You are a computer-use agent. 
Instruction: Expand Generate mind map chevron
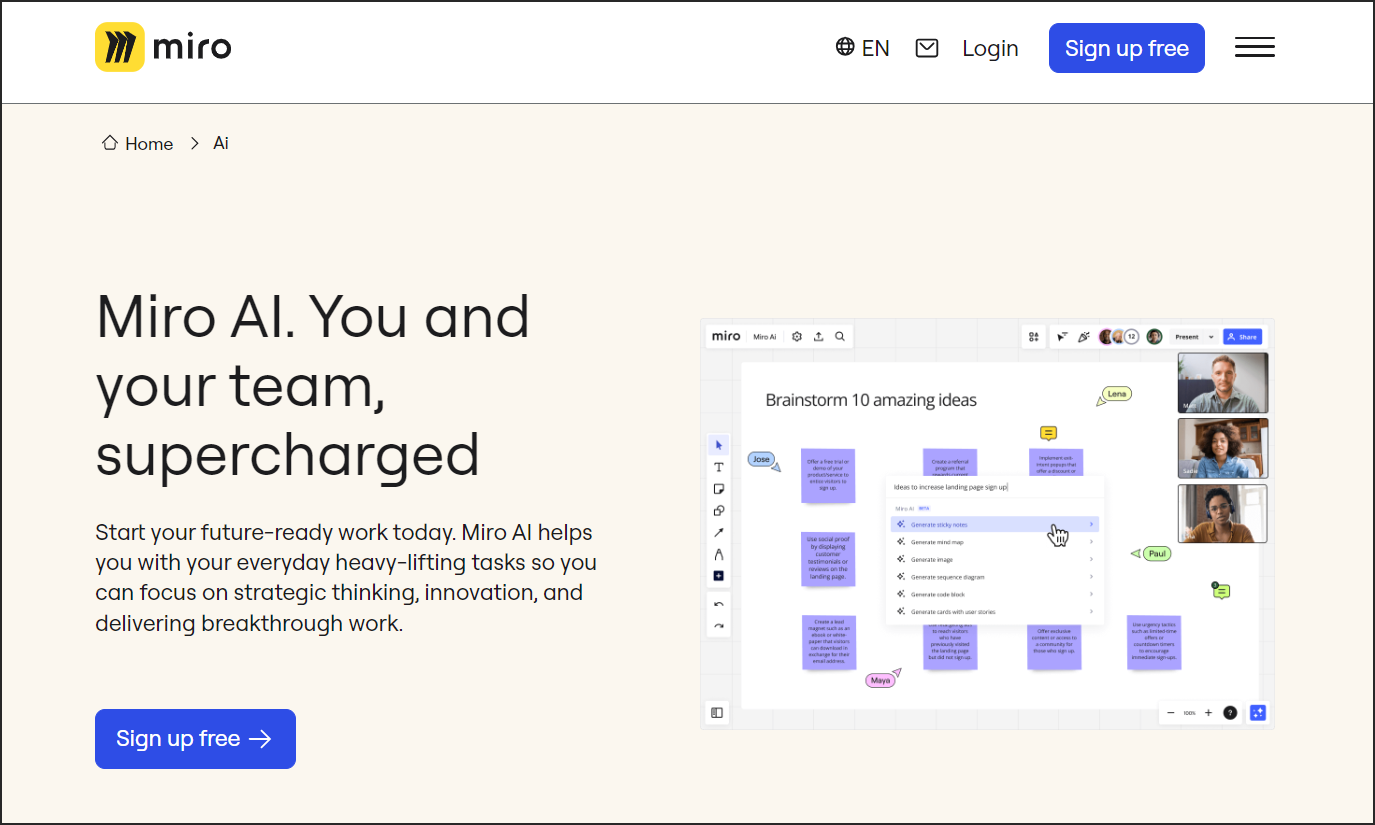point(1091,542)
